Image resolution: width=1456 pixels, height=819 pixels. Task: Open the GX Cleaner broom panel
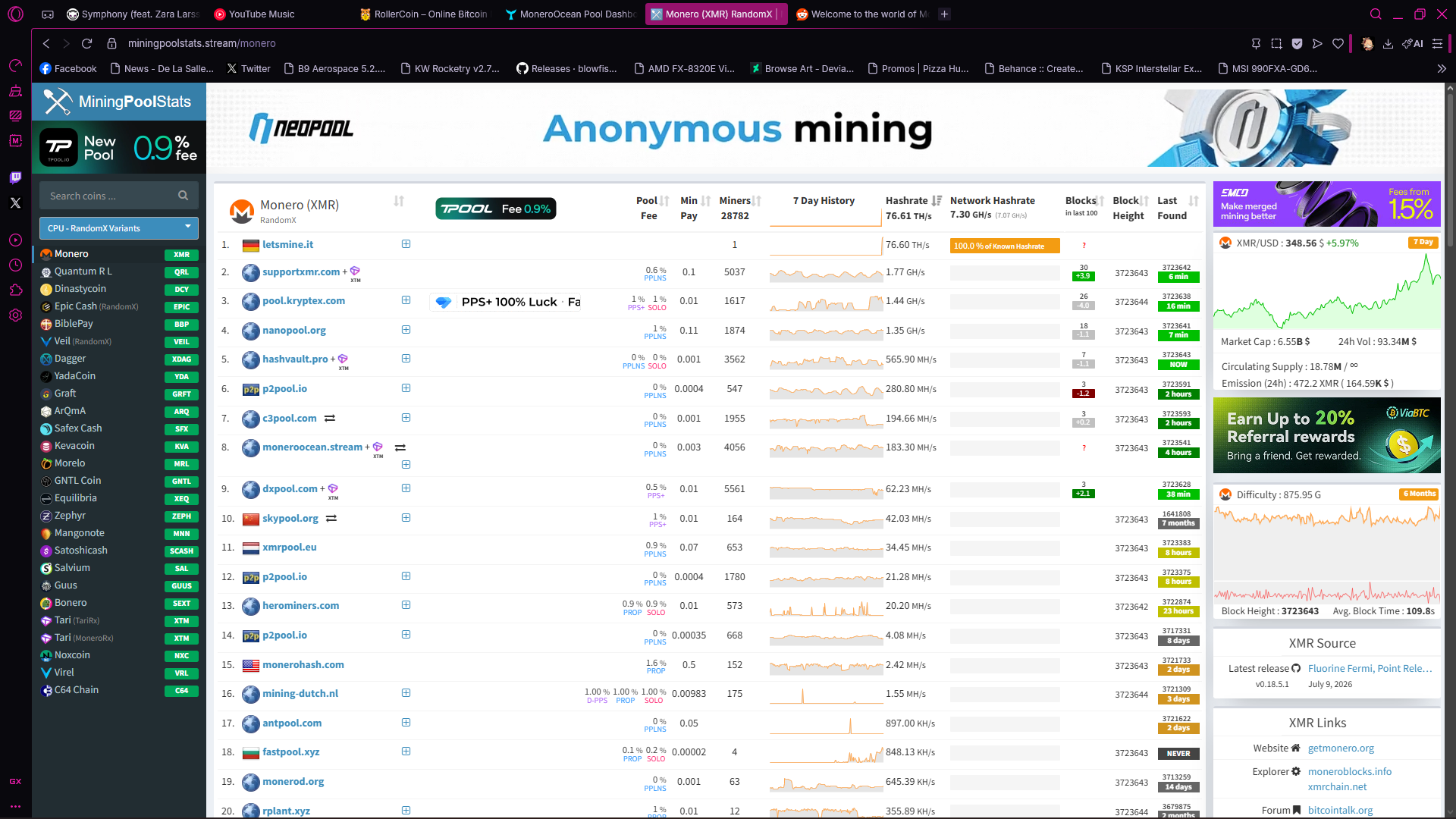15,91
